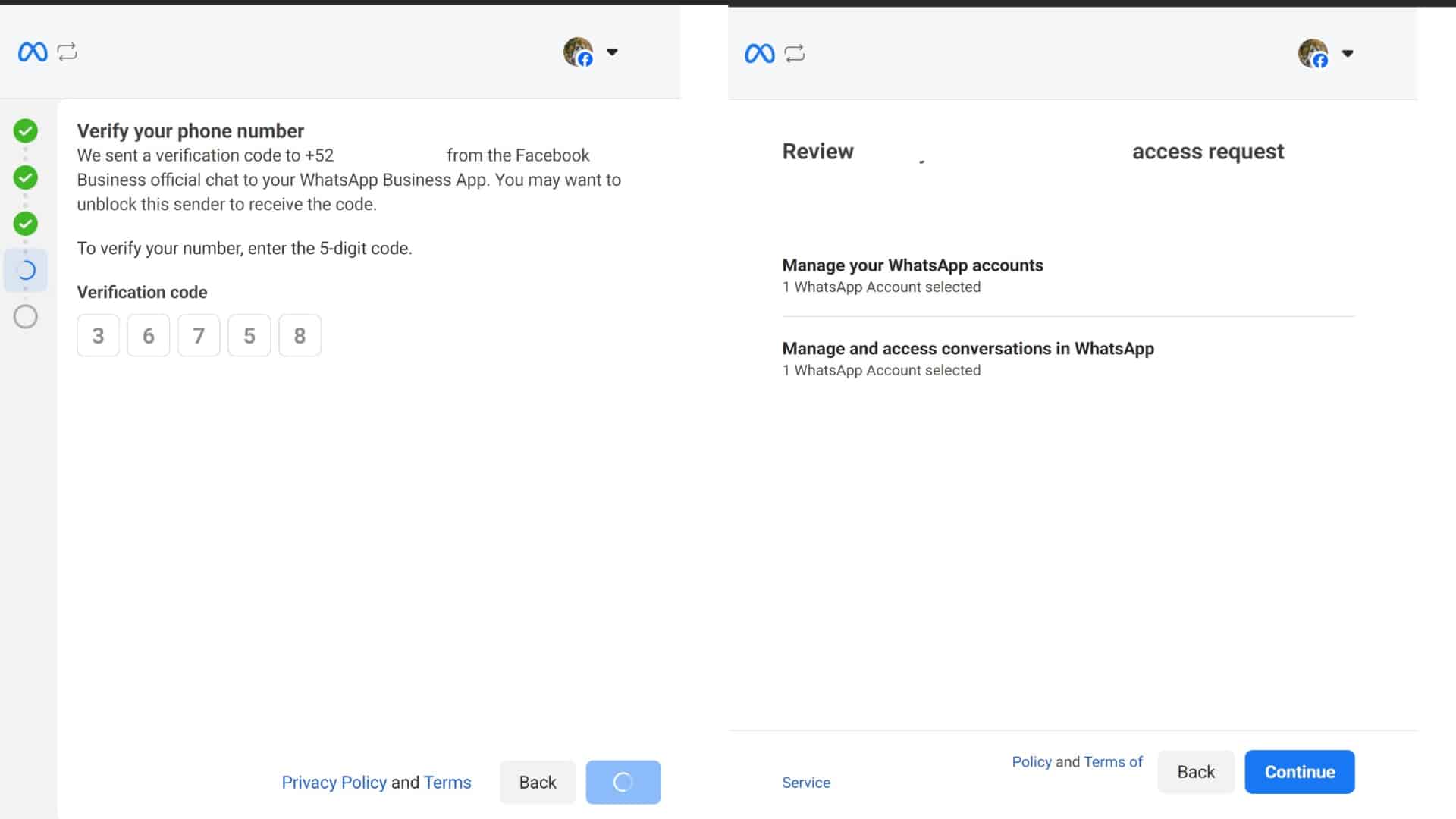Click the first completed green checkmark step
1456x819 pixels.
pos(26,131)
